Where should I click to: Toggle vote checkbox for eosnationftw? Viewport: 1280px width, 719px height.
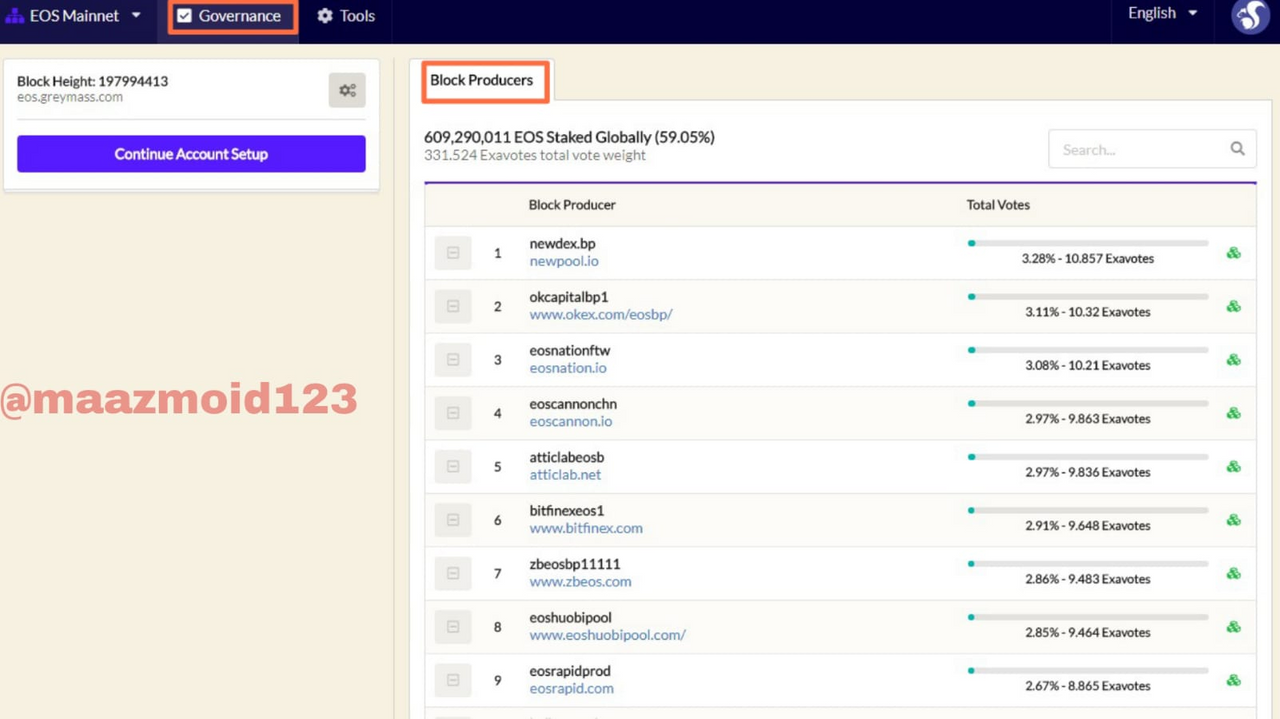point(453,359)
